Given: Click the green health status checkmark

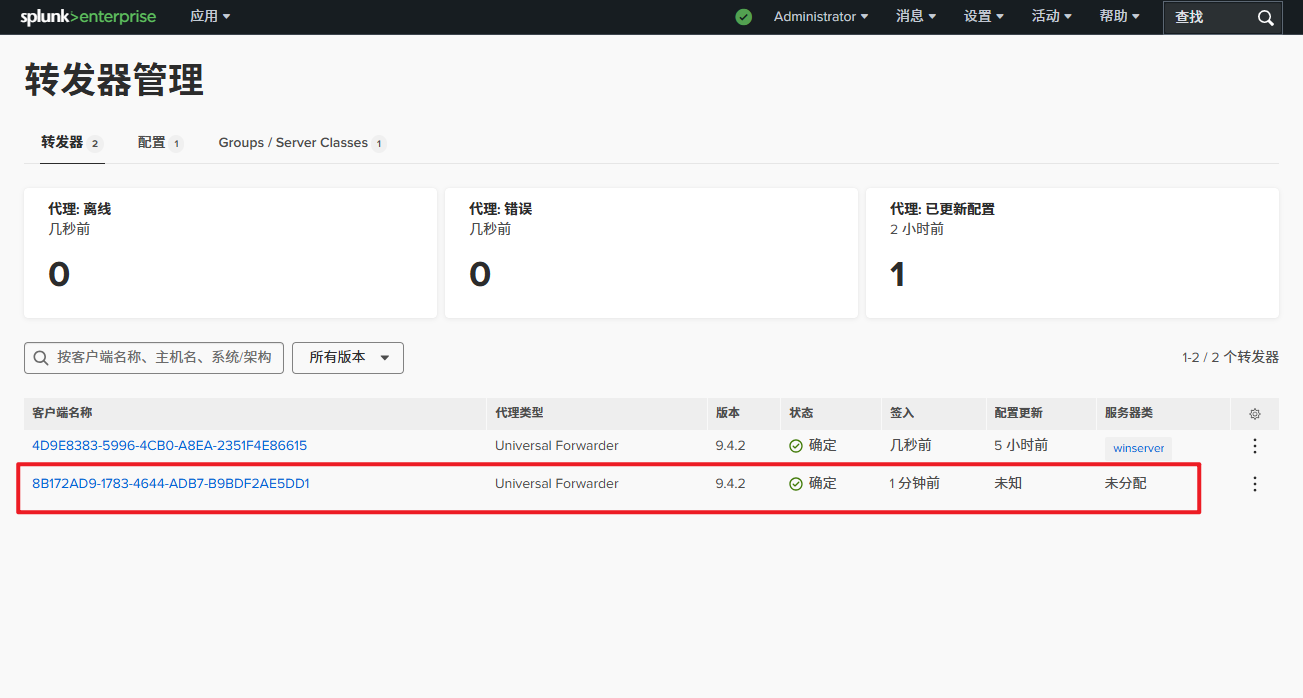Looking at the screenshot, I should point(743,17).
